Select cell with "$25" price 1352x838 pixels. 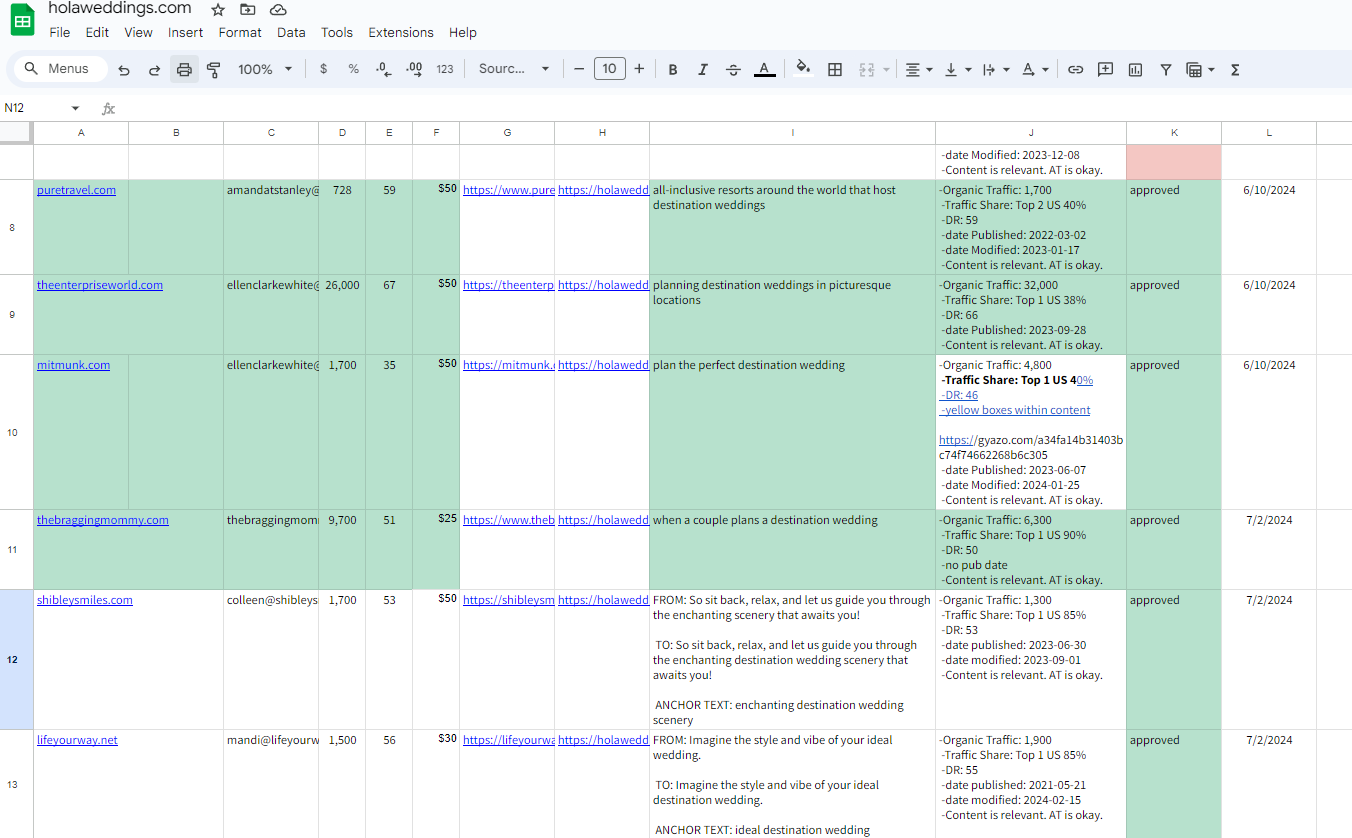[x=436, y=549]
